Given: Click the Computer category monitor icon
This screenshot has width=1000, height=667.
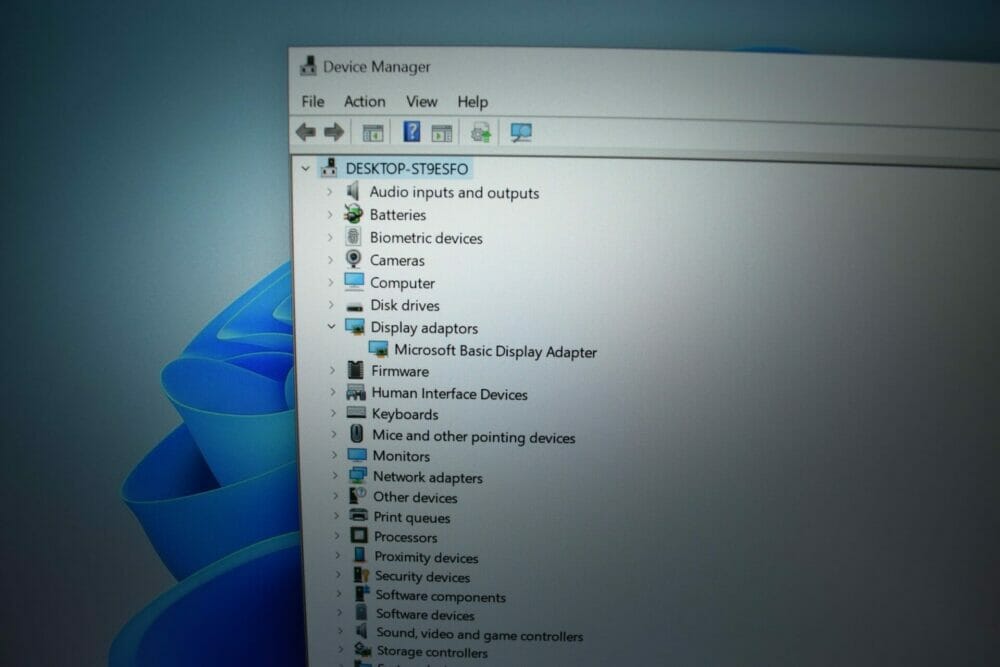Looking at the screenshot, I should [x=354, y=281].
